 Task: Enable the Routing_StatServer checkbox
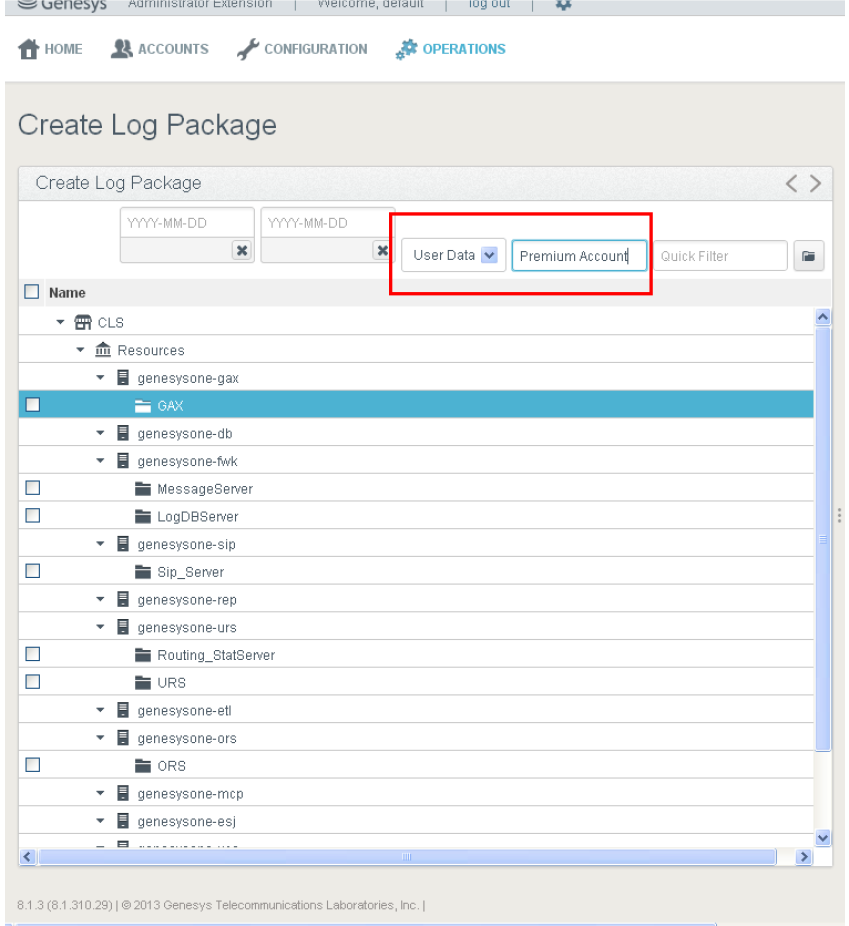[32, 654]
